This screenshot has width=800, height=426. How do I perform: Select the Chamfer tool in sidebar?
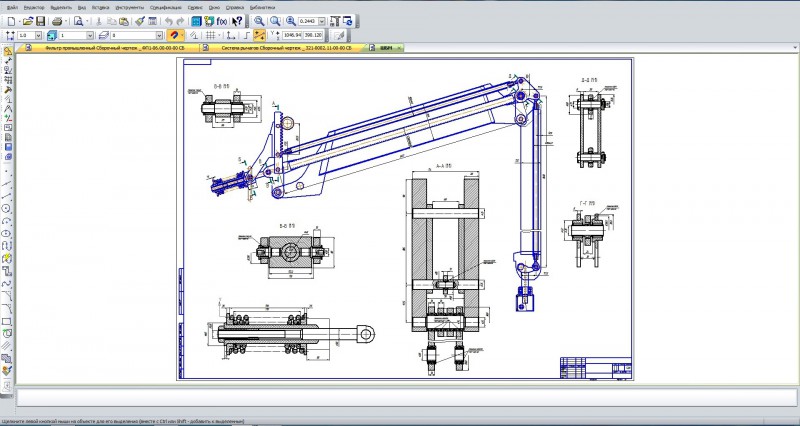click(x=7, y=296)
